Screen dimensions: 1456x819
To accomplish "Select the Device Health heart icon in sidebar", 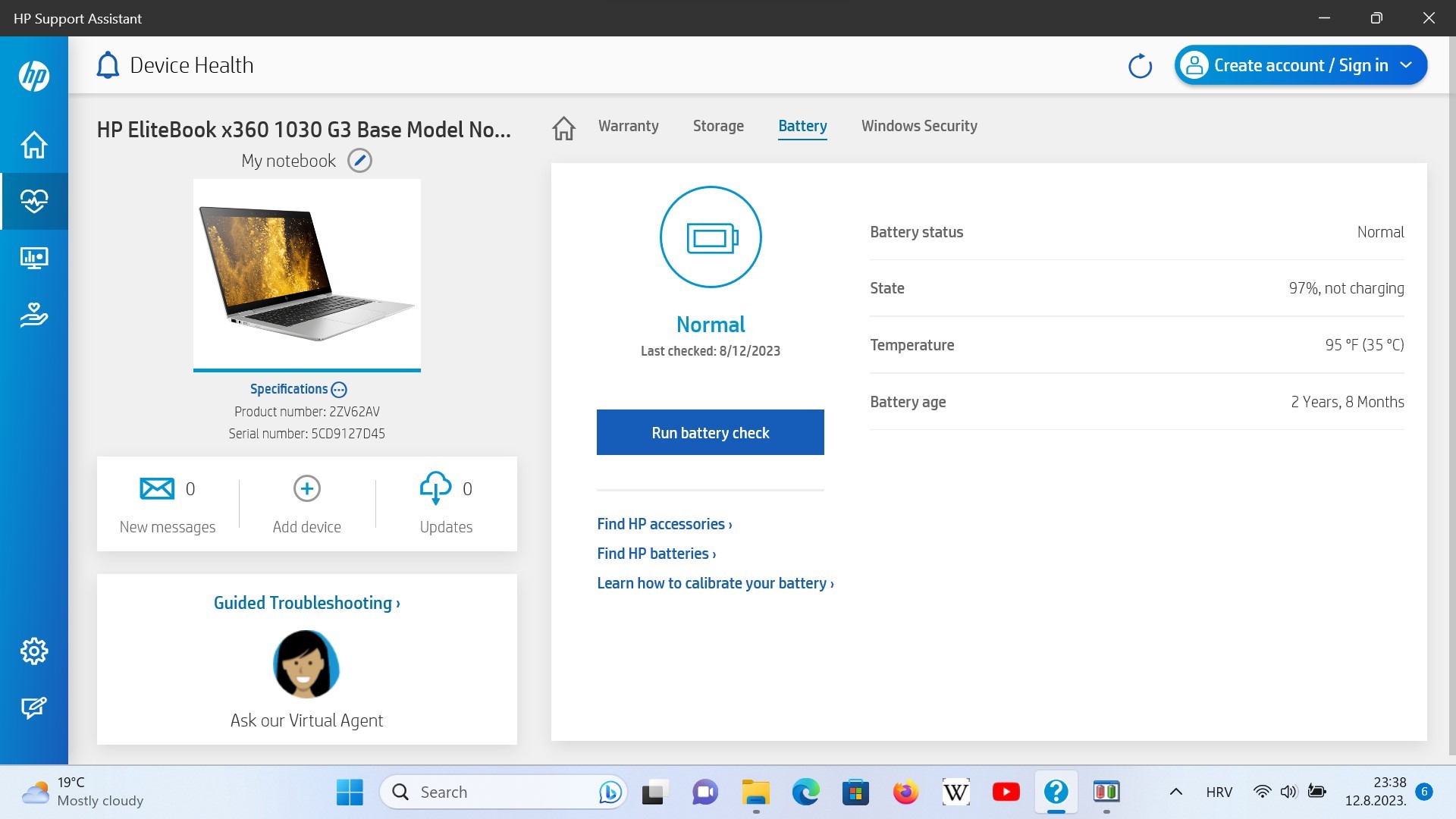I will (34, 201).
